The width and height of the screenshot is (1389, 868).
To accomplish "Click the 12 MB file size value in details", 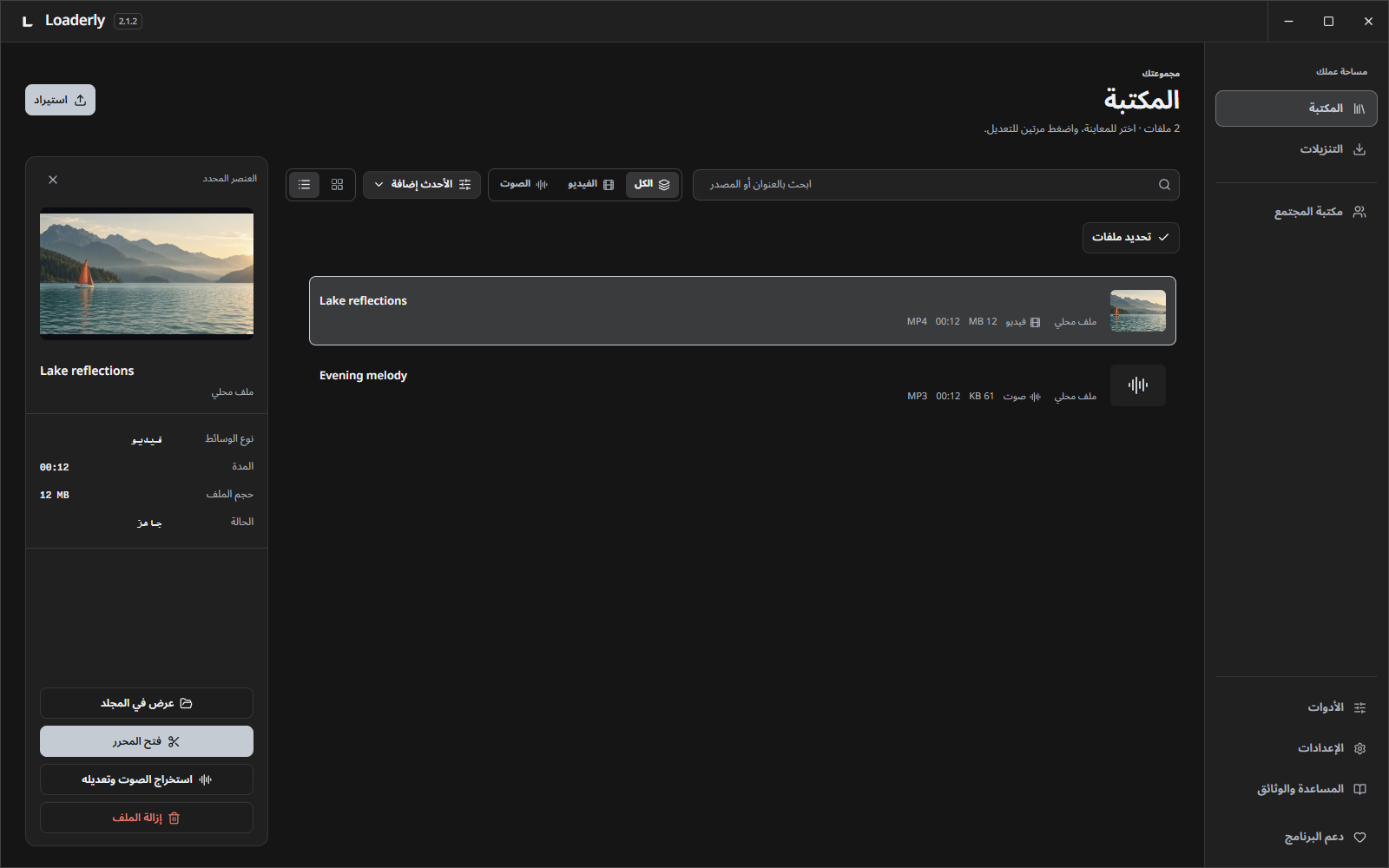I will (54, 495).
